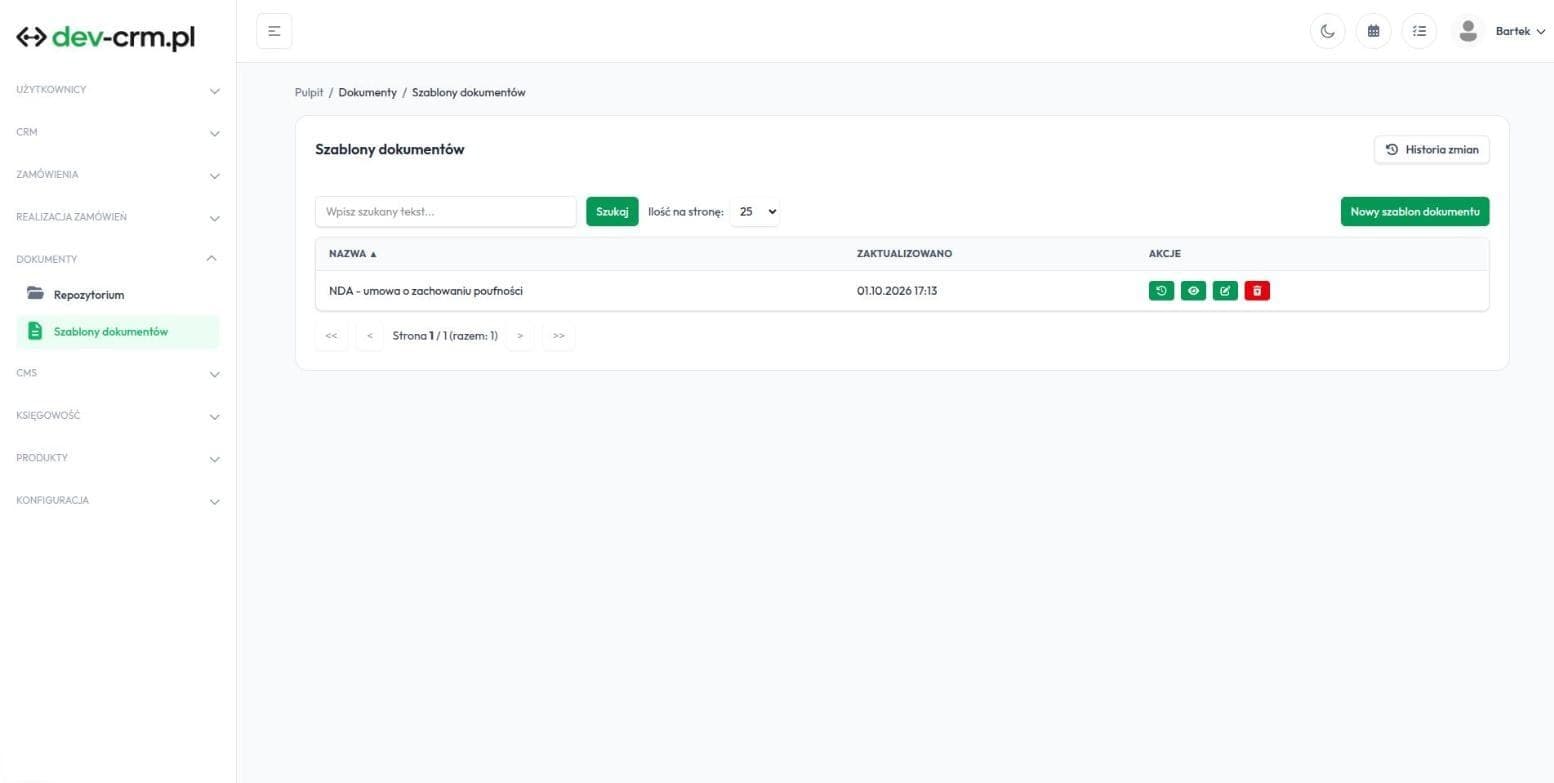The image size is (1554, 783).
Task: Expand the CRM sidebar section
Action: (118, 132)
